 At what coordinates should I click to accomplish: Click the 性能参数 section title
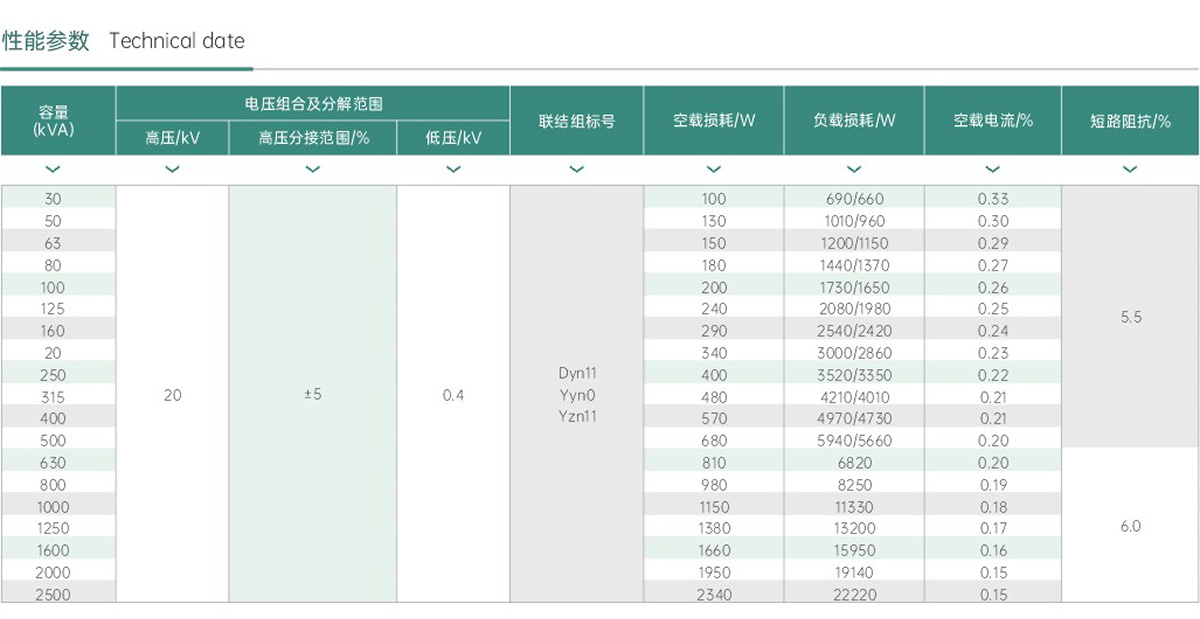pyautogui.click(x=46, y=41)
